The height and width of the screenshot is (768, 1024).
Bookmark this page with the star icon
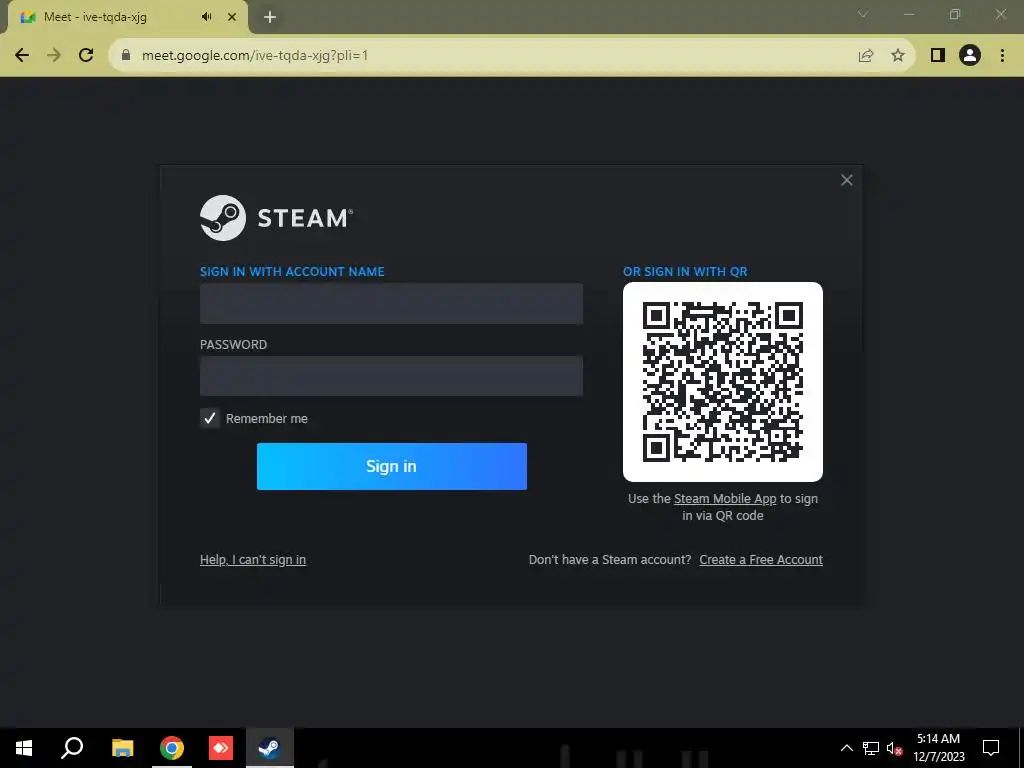pyautogui.click(x=898, y=56)
